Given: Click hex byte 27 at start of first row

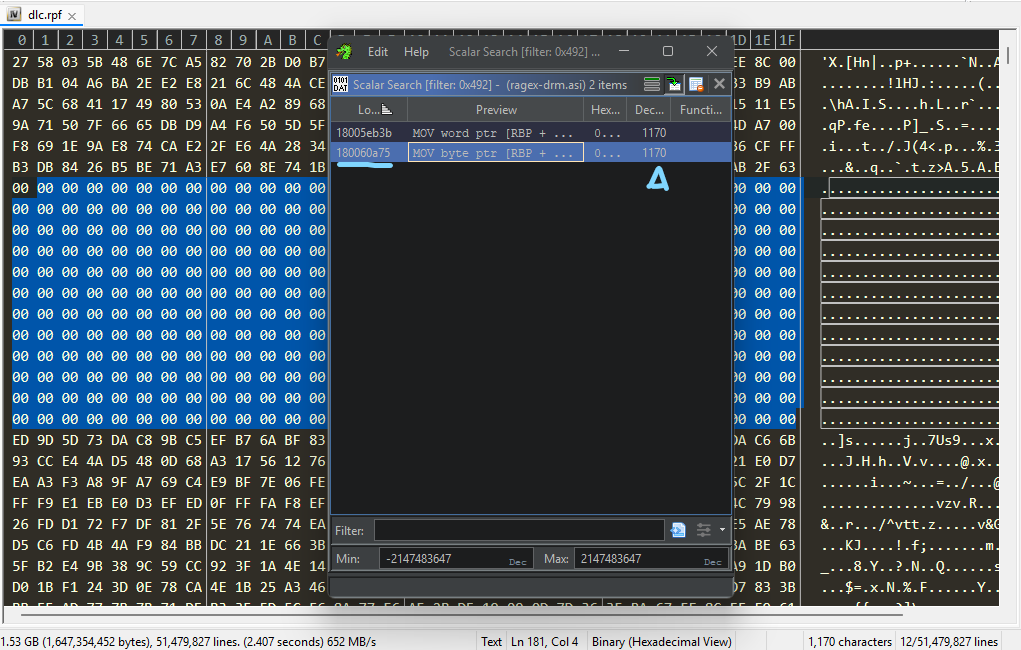Looking at the screenshot, I should point(20,62).
